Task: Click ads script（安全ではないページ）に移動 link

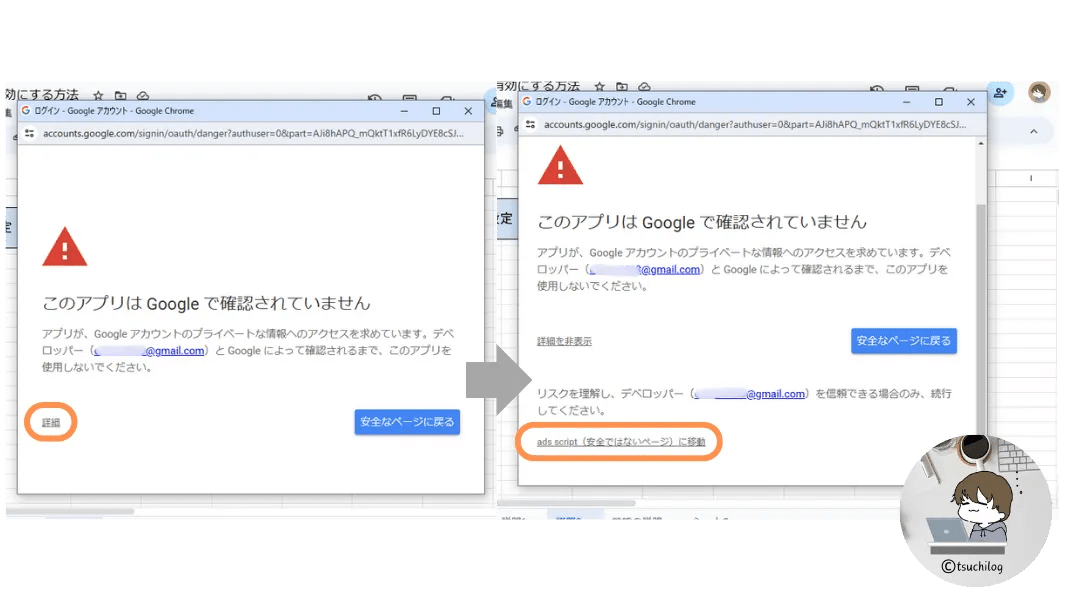Action: (621, 442)
